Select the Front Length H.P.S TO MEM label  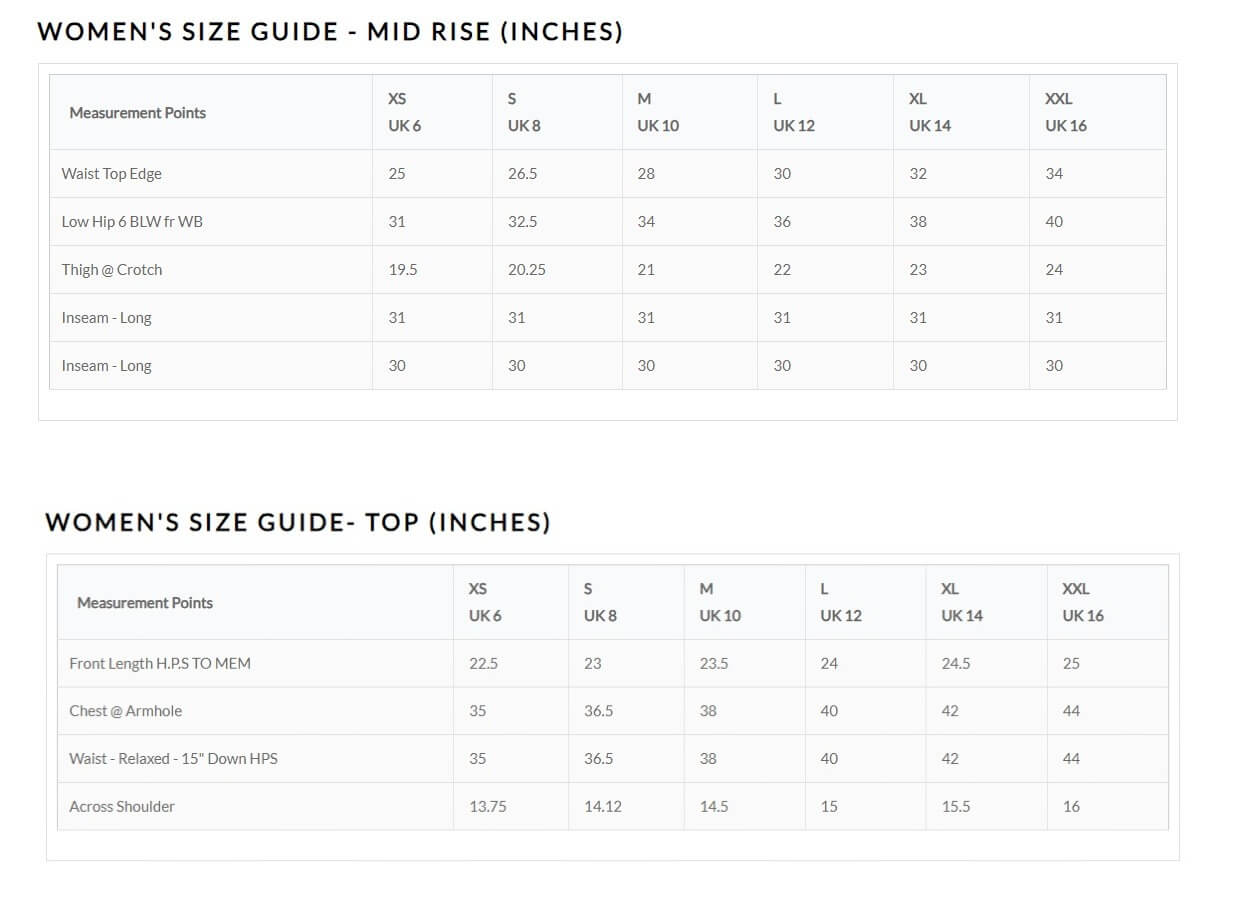[160, 663]
